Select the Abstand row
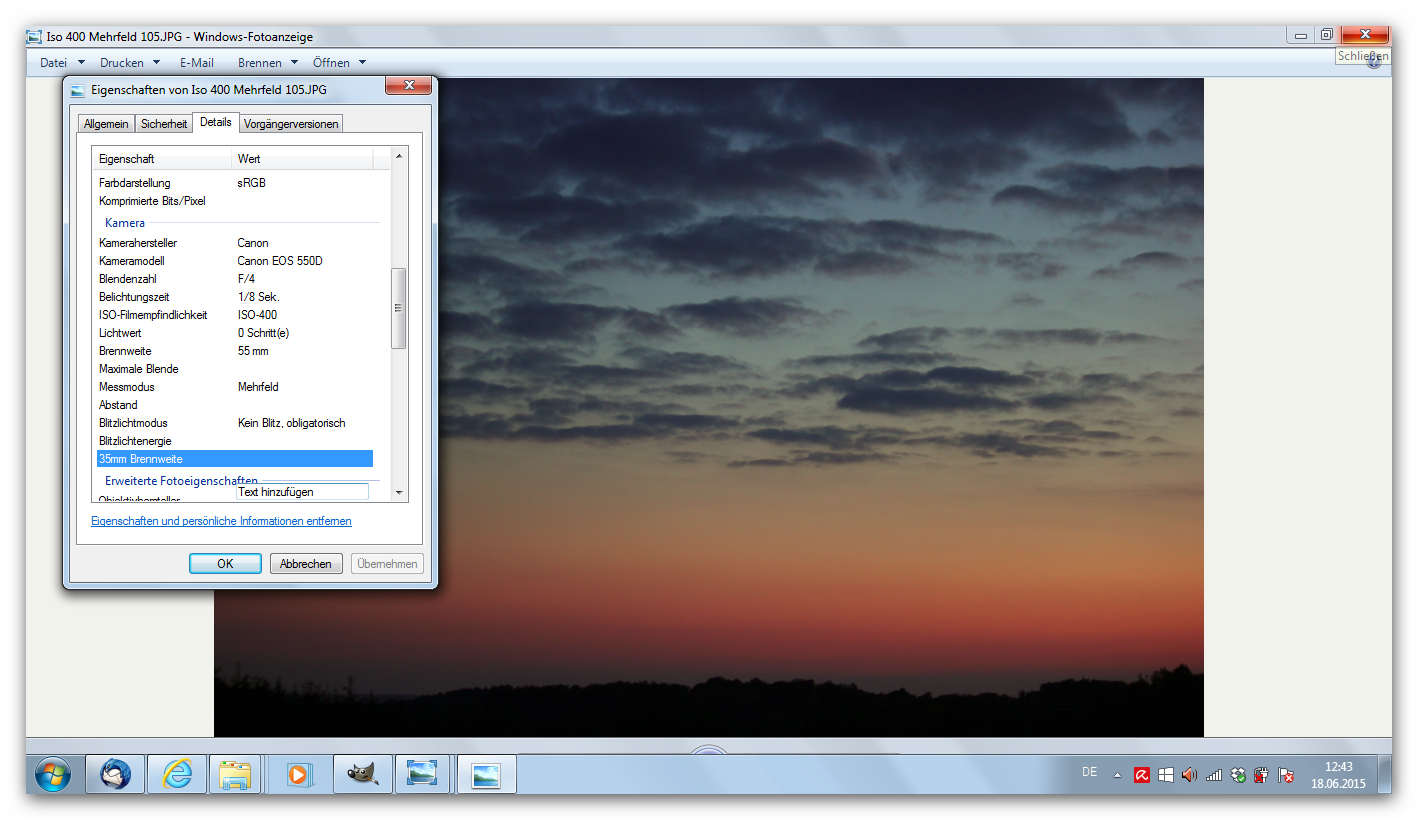 click(x=235, y=405)
